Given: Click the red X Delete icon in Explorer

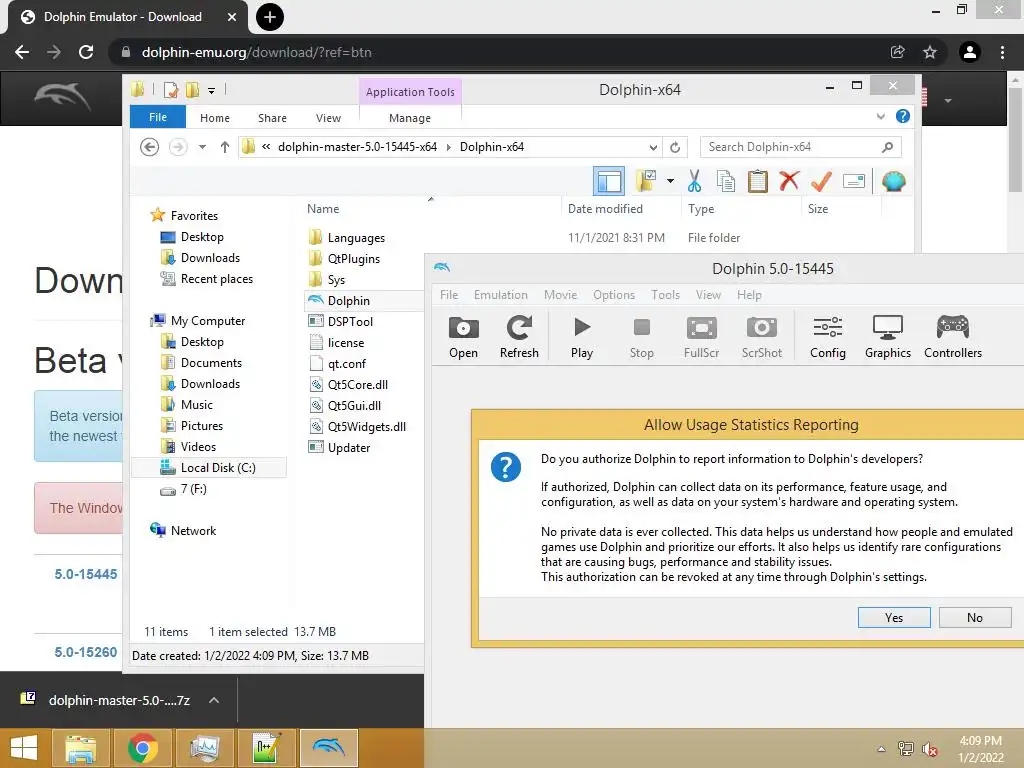Looking at the screenshot, I should click(789, 181).
